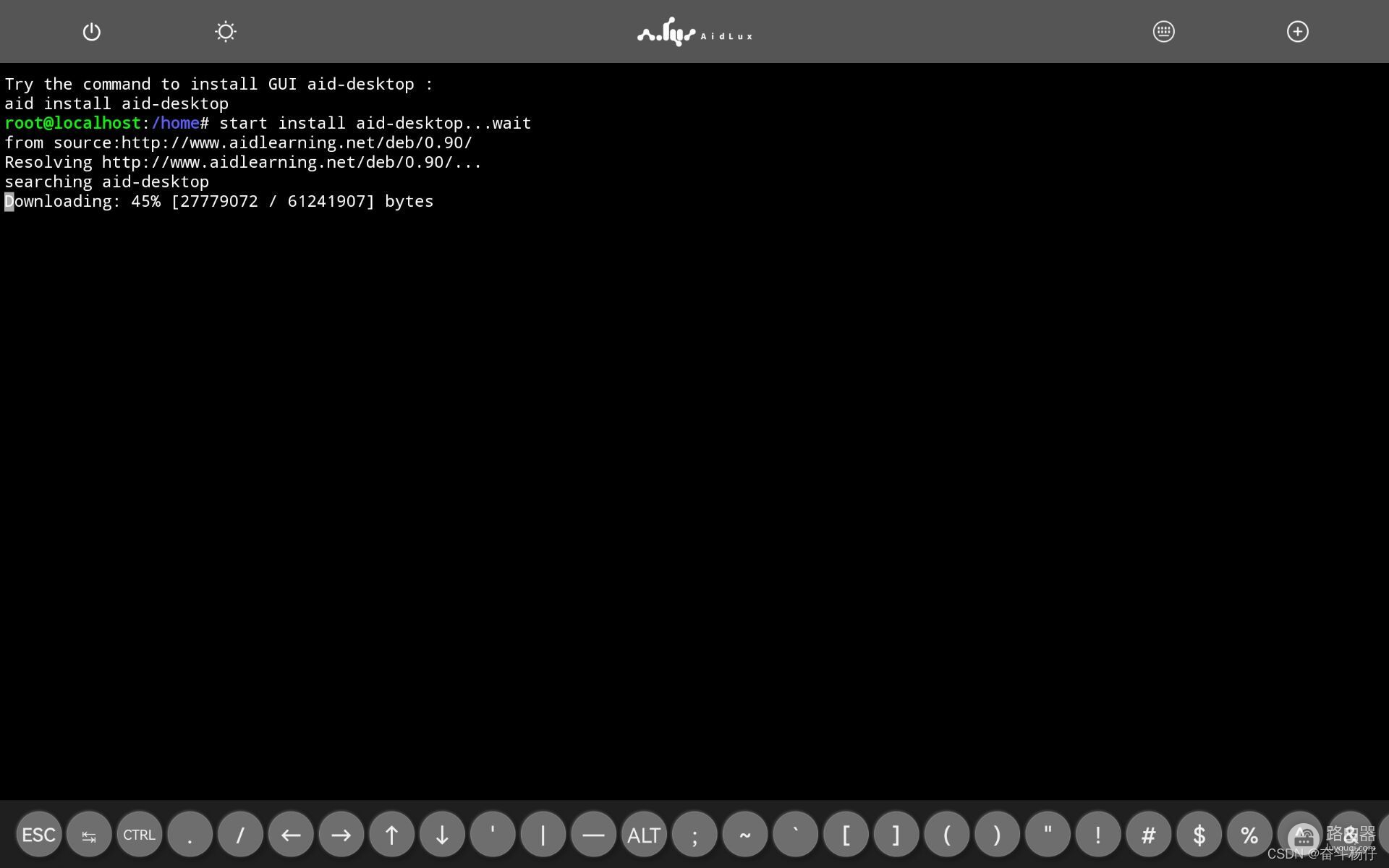1389x868 pixels.
Task: Tap the exclamation mark key
Action: pyautogui.click(x=1098, y=835)
